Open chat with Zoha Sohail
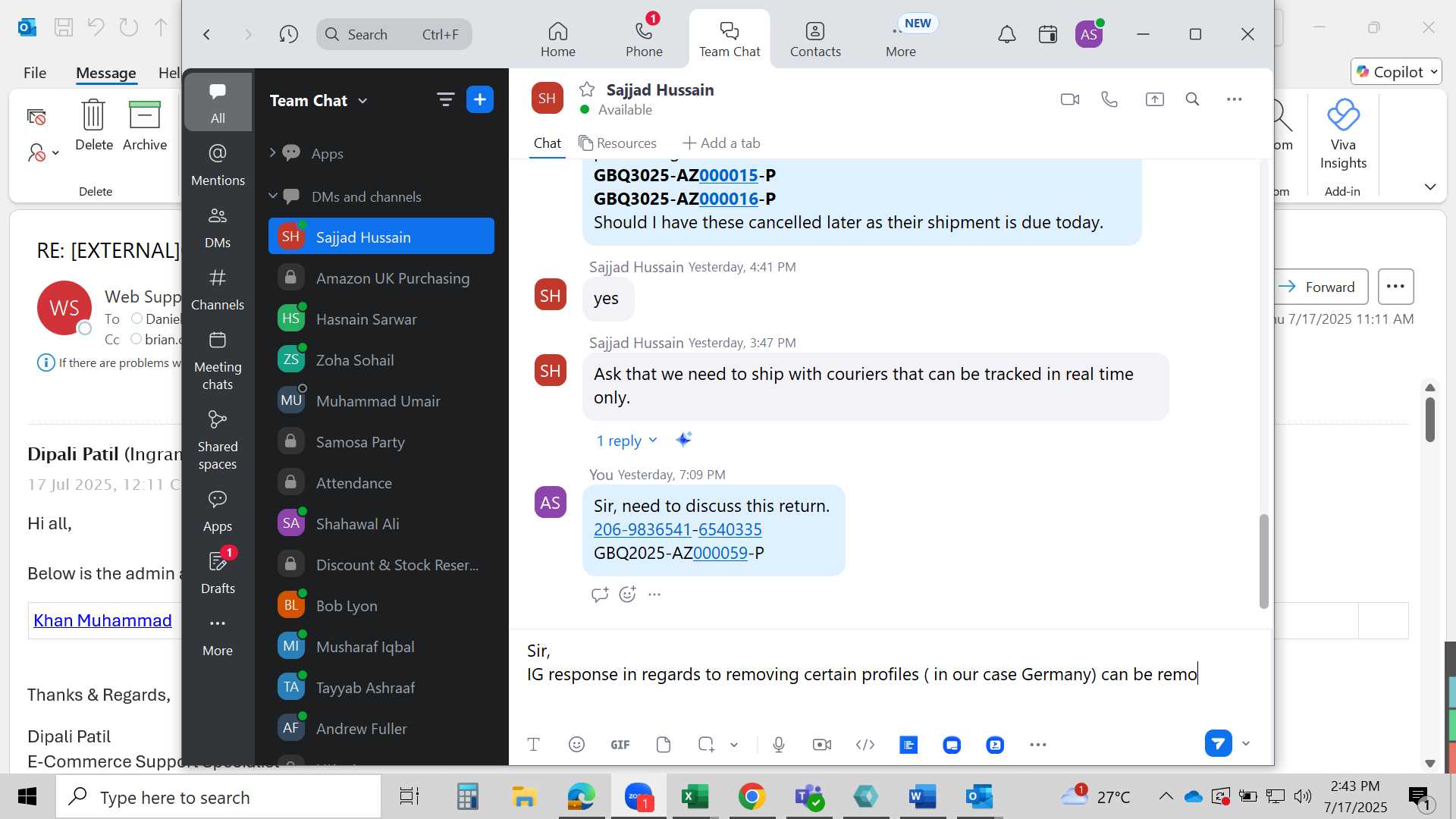Image resolution: width=1456 pixels, height=819 pixels. click(381, 360)
